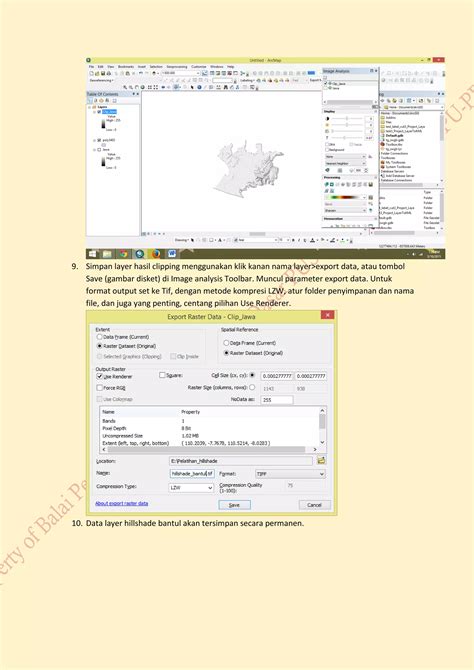The height and width of the screenshot is (670, 474).
Task: Enable the Background checkbox in Image Analysis
Action: (x=327, y=150)
